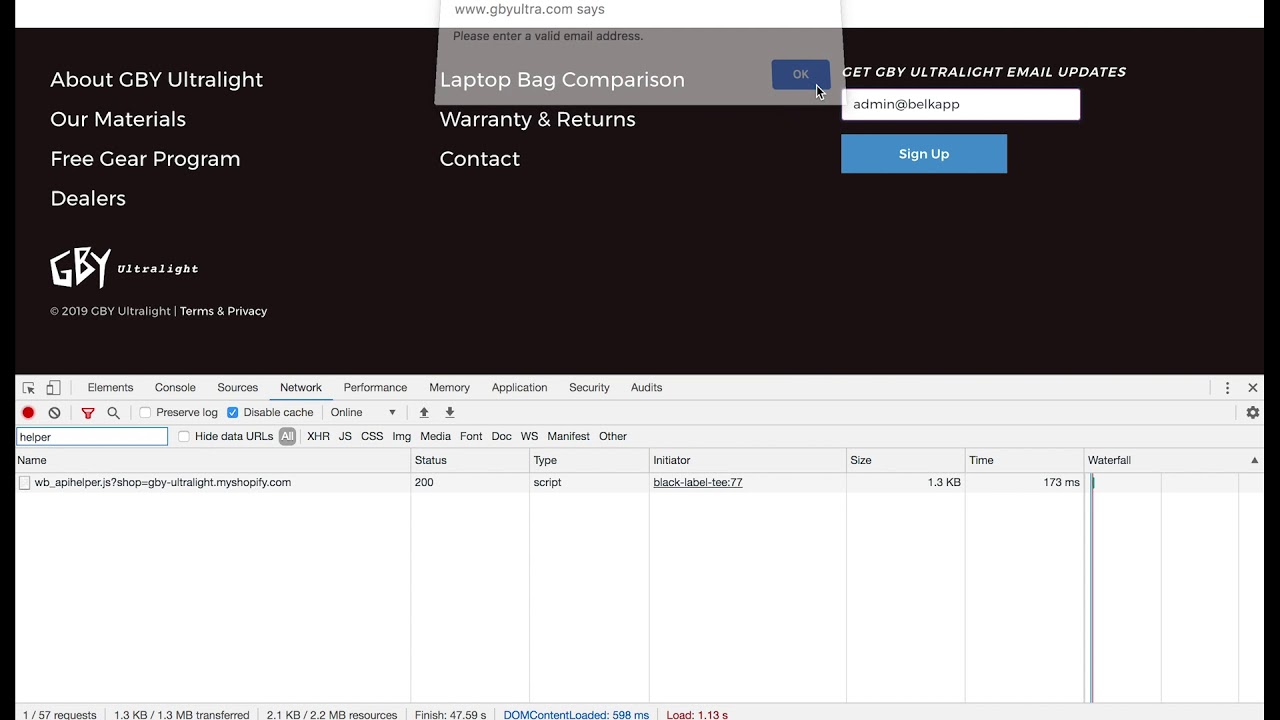The height and width of the screenshot is (720, 1280).
Task: Sort by the Type column header
Action: pyautogui.click(x=589, y=460)
